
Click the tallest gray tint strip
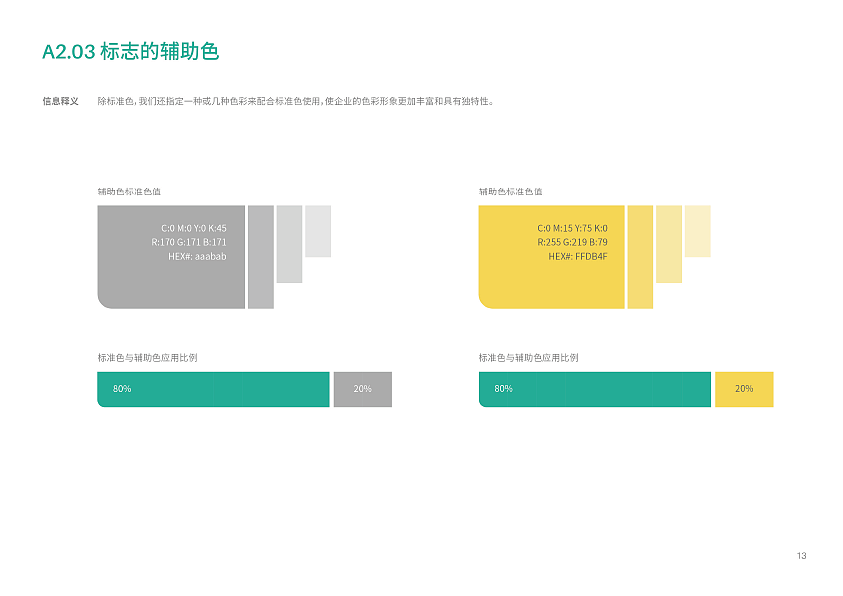point(261,257)
